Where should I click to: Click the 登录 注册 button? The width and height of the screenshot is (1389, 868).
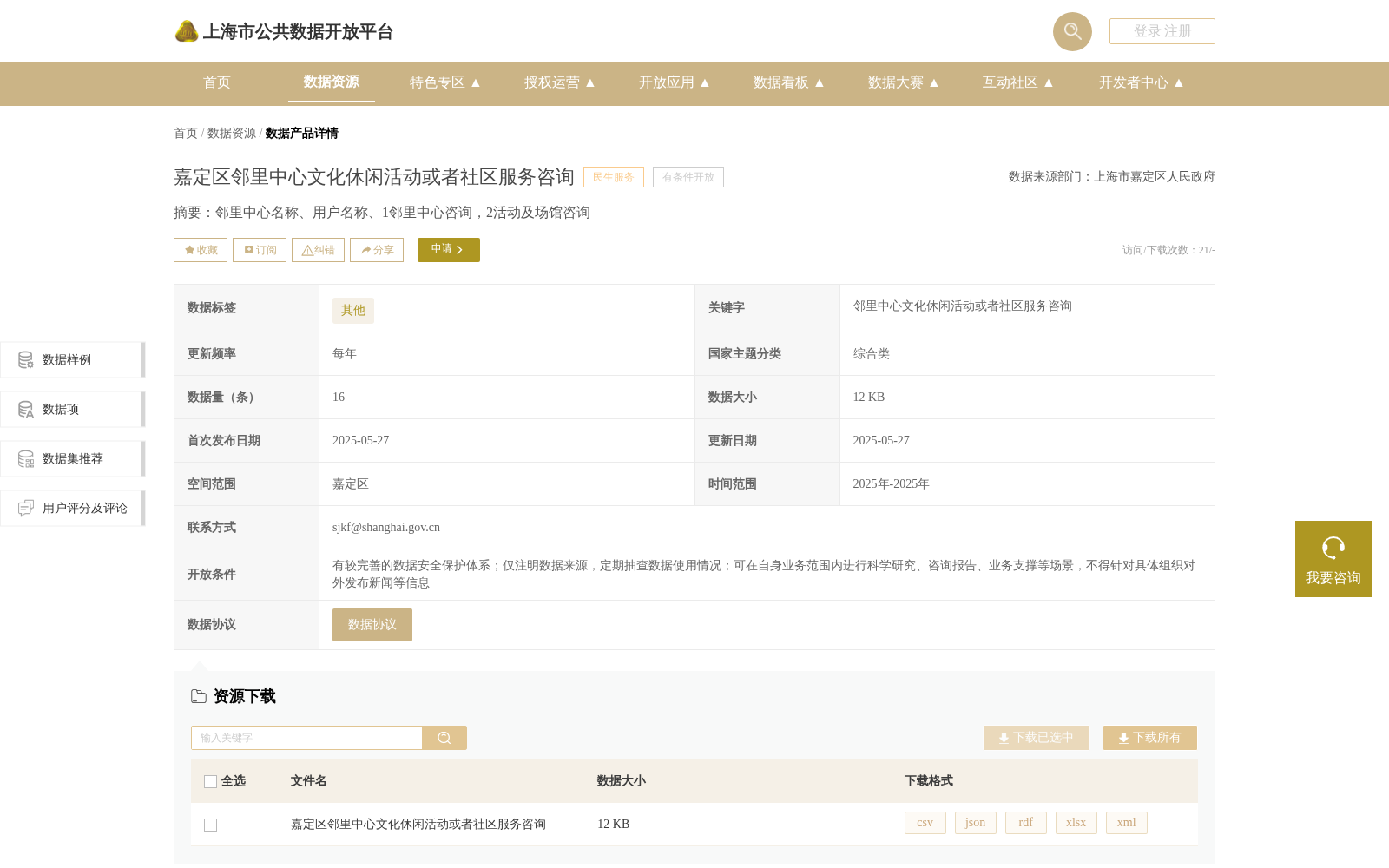click(x=1162, y=31)
